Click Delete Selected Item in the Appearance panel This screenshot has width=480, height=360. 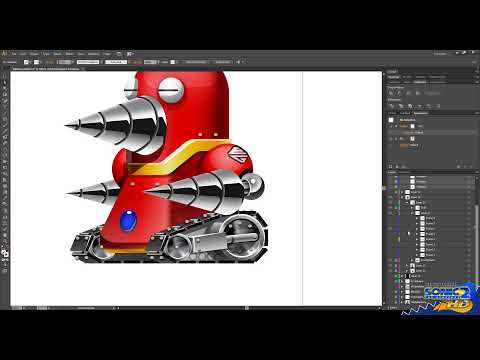(x=470, y=166)
